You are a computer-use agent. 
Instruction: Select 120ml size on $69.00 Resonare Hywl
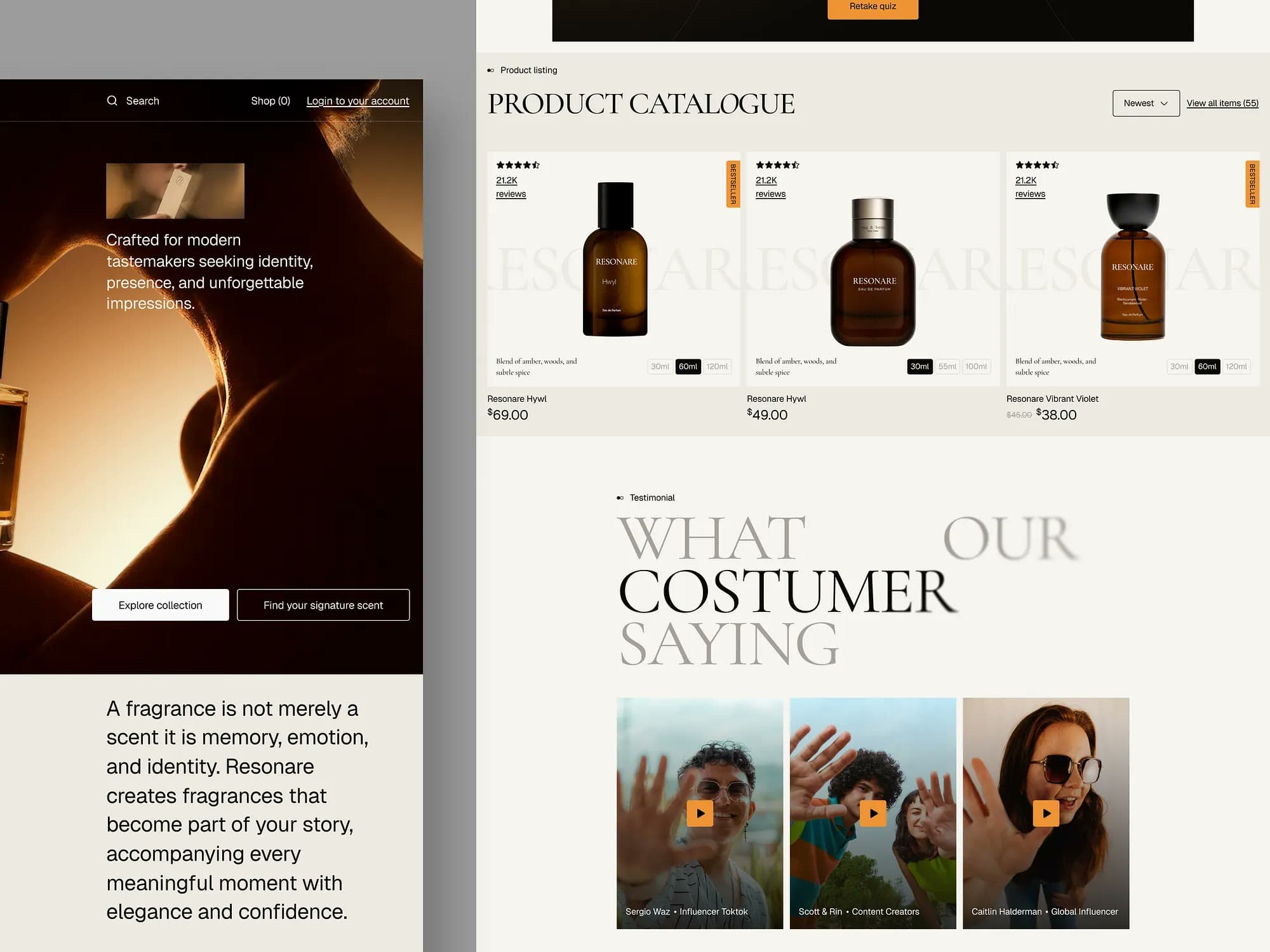click(717, 366)
